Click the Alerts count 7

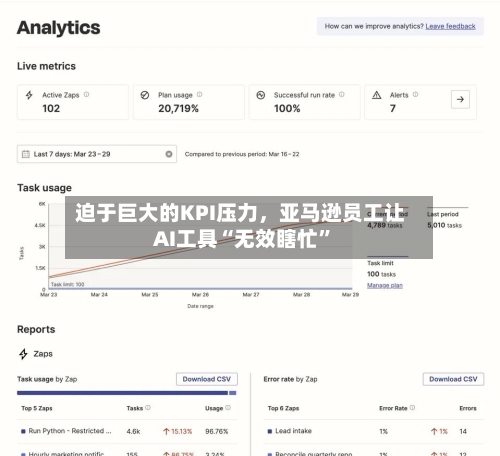coord(393,108)
